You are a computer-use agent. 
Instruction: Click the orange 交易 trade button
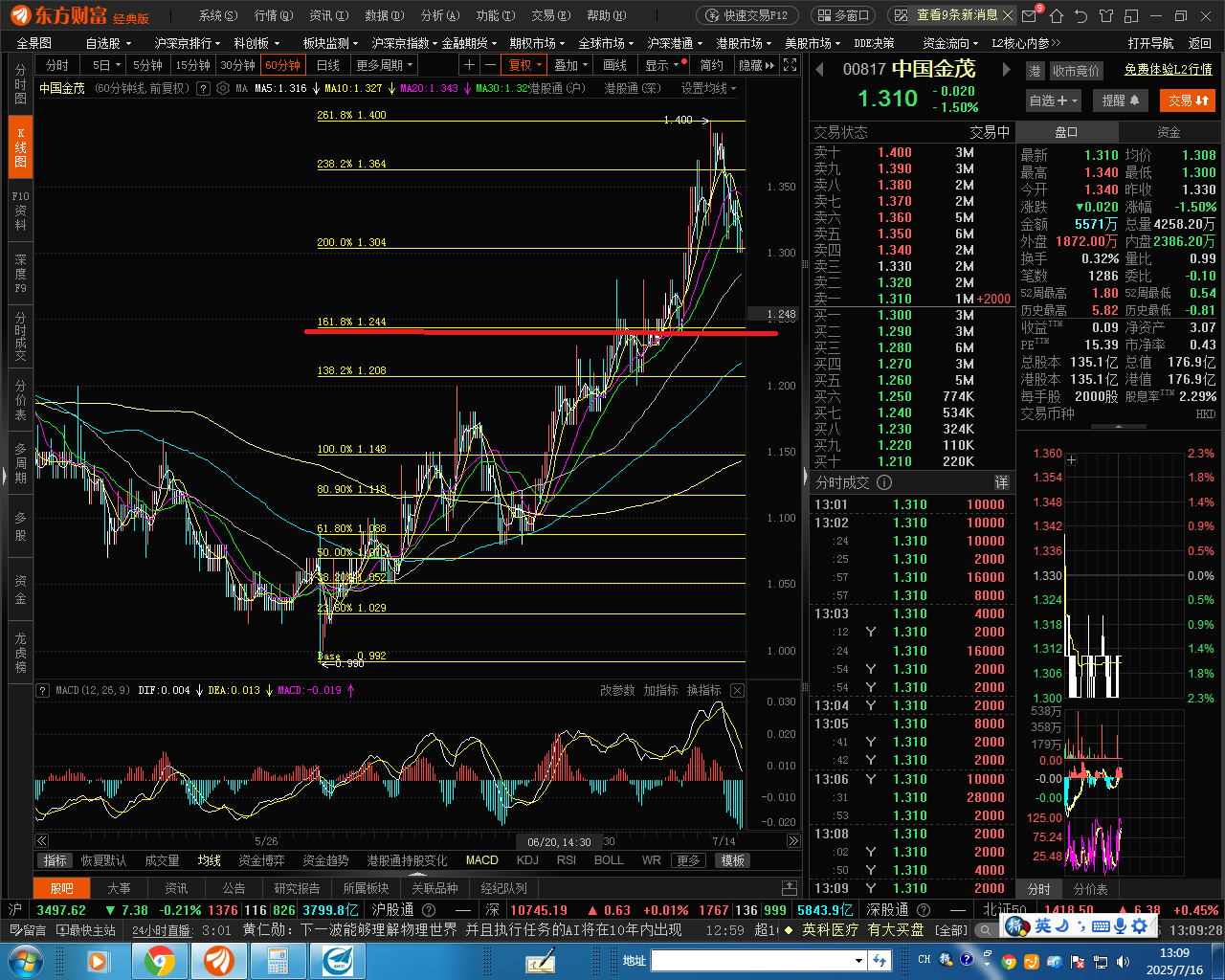pos(1188,100)
